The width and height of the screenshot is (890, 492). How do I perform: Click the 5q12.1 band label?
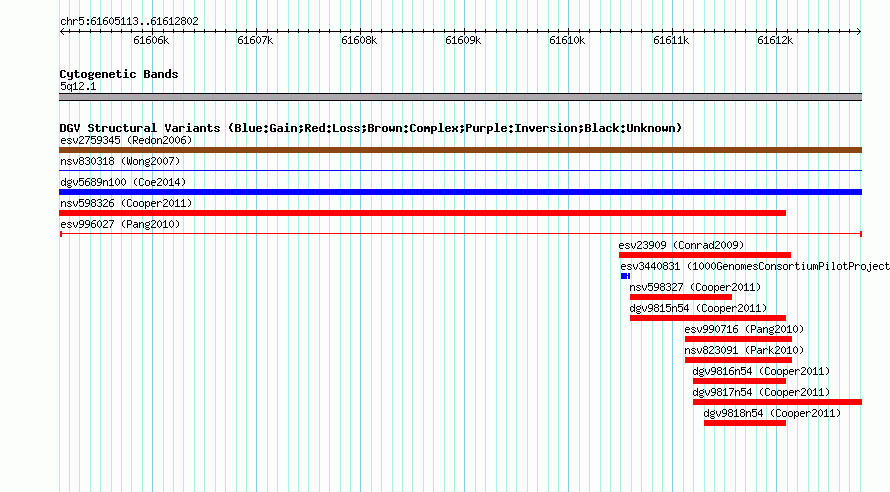coord(78,86)
